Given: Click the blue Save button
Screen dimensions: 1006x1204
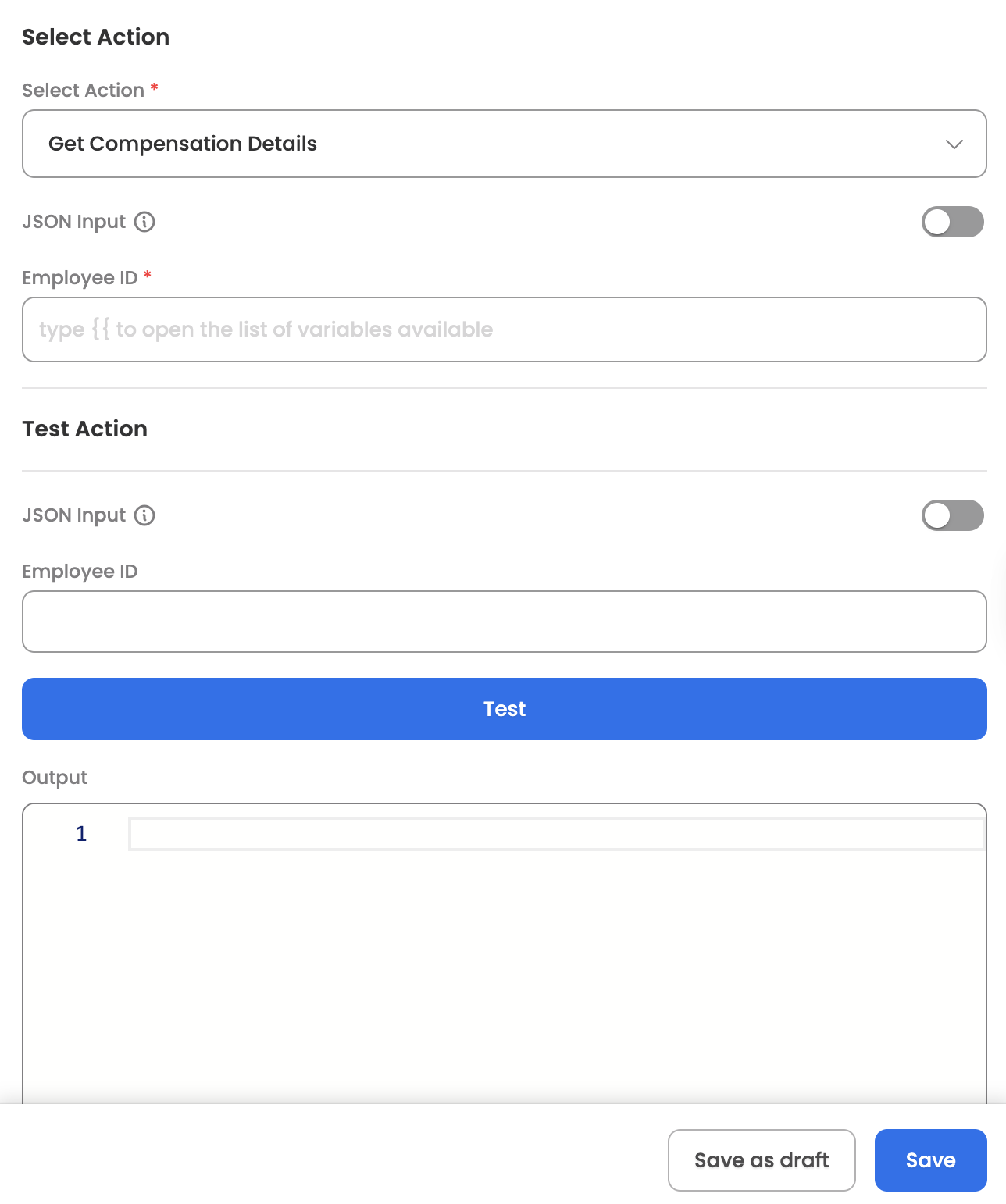Looking at the screenshot, I should [x=931, y=1160].
